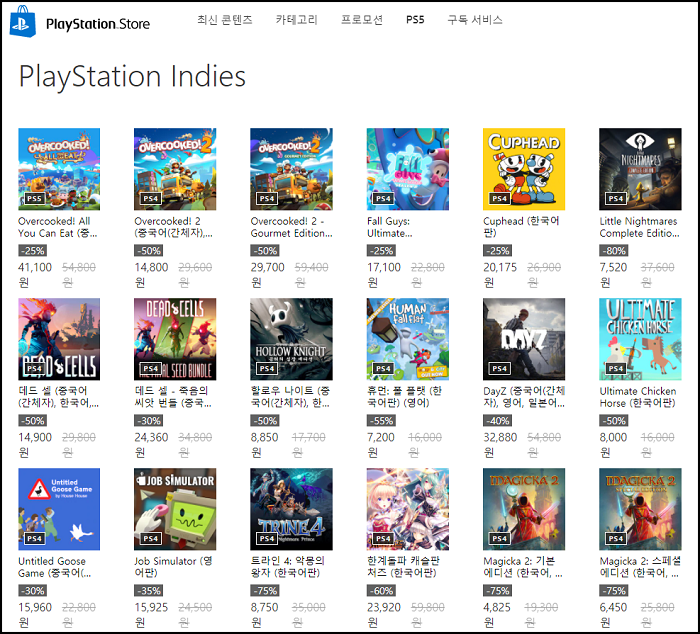Screen dimensions: 700x634
Task: Open the DayZ game thumbnail
Action: (x=524, y=339)
